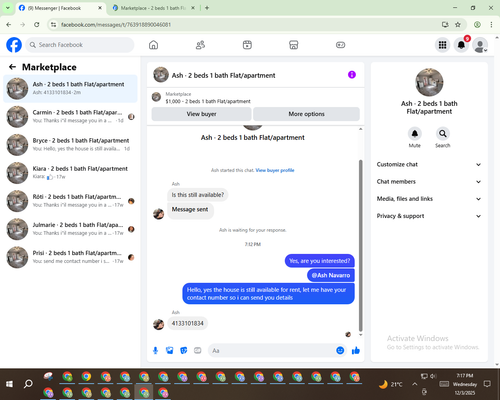500x400 pixels.
Task: Open Windows taskbar search
Action: tap(28, 384)
